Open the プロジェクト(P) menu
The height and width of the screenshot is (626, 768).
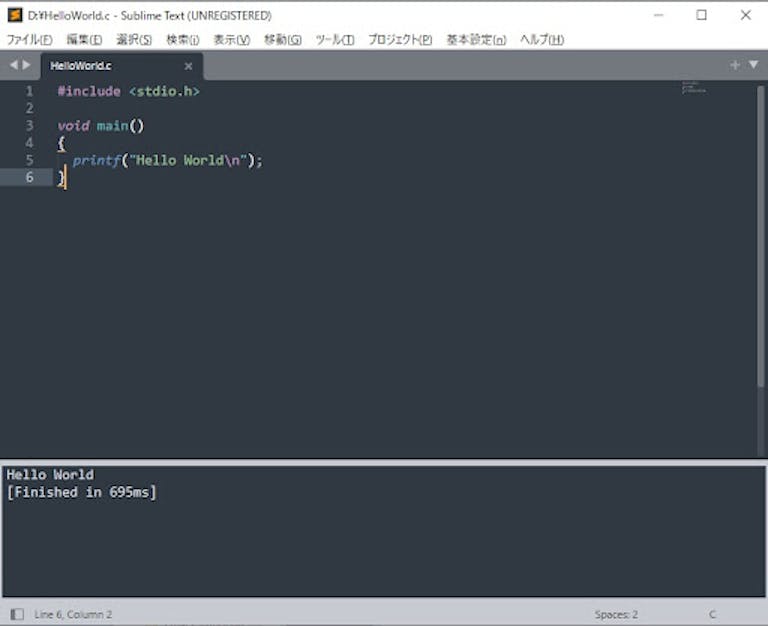pos(400,39)
